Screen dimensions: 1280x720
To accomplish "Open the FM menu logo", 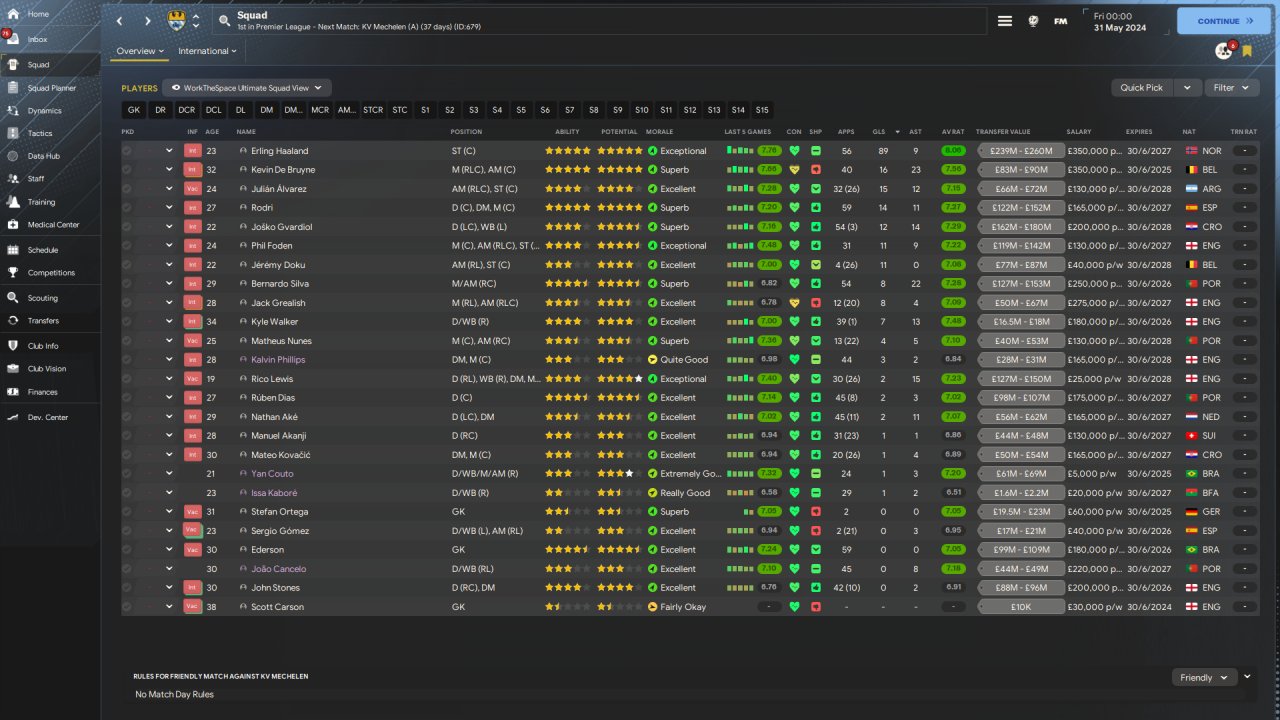I will pyautogui.click(x=1060, y=21).
